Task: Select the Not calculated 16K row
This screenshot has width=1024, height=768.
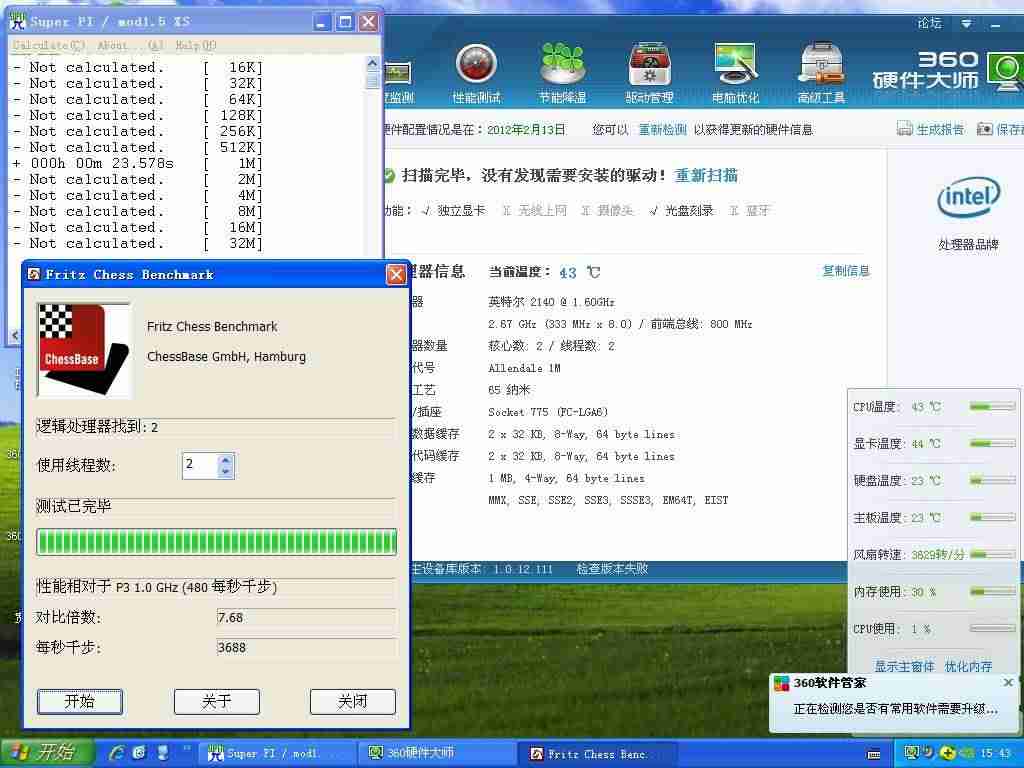Action: click(138, 67)
